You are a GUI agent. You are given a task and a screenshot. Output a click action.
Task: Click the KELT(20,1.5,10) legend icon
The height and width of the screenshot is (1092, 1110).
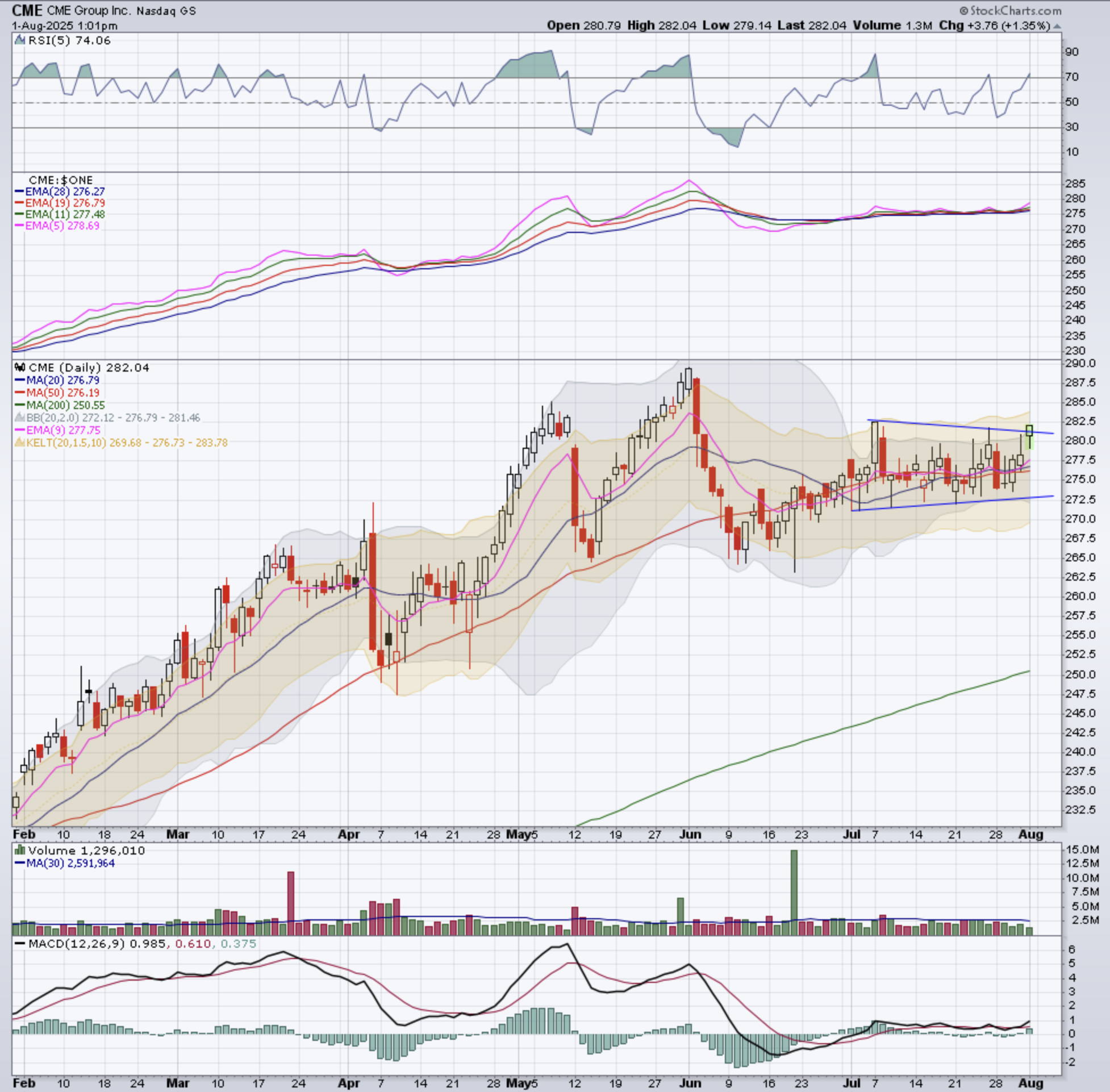[19, 443]
